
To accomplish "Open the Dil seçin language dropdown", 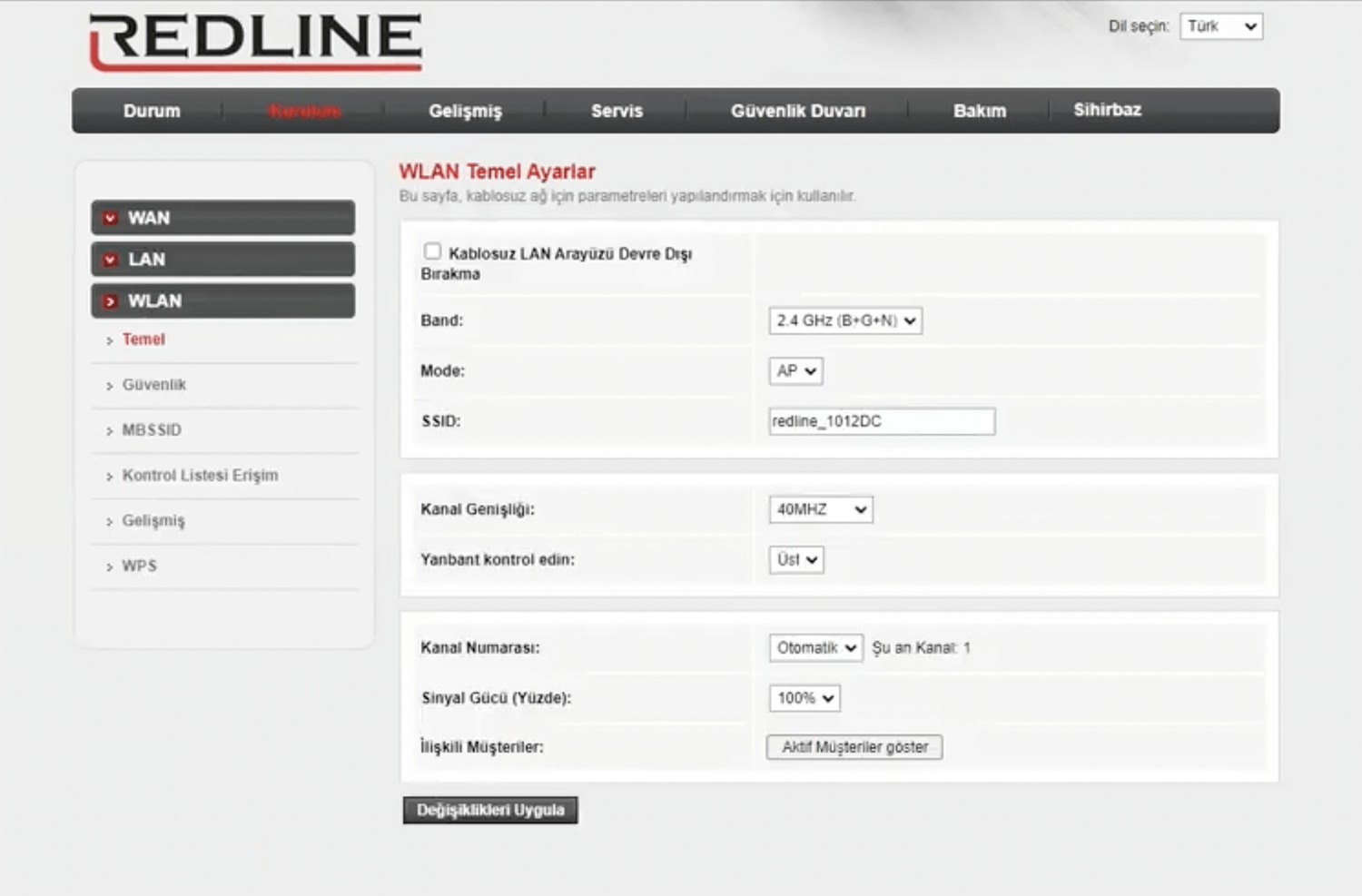I will pyautogui.click(x=1220, y=26).
